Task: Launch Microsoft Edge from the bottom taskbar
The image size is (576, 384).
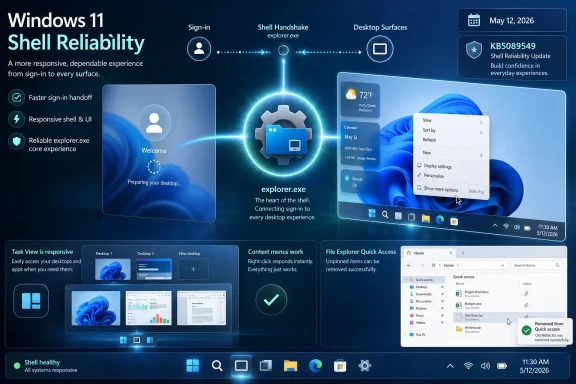Action: click(315, 366)
